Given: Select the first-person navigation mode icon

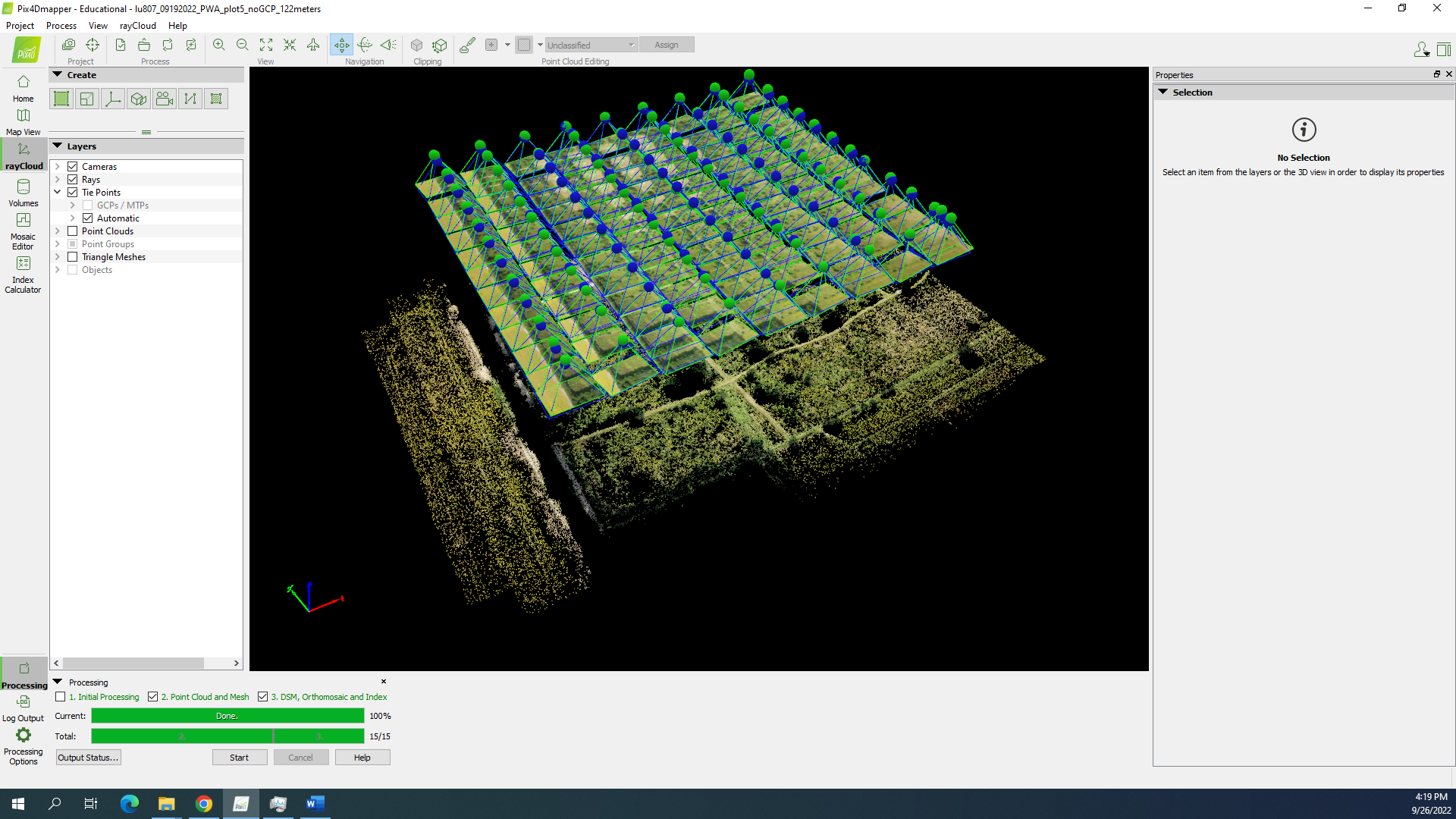Looking at the screenshot, I should click(389, 45).
